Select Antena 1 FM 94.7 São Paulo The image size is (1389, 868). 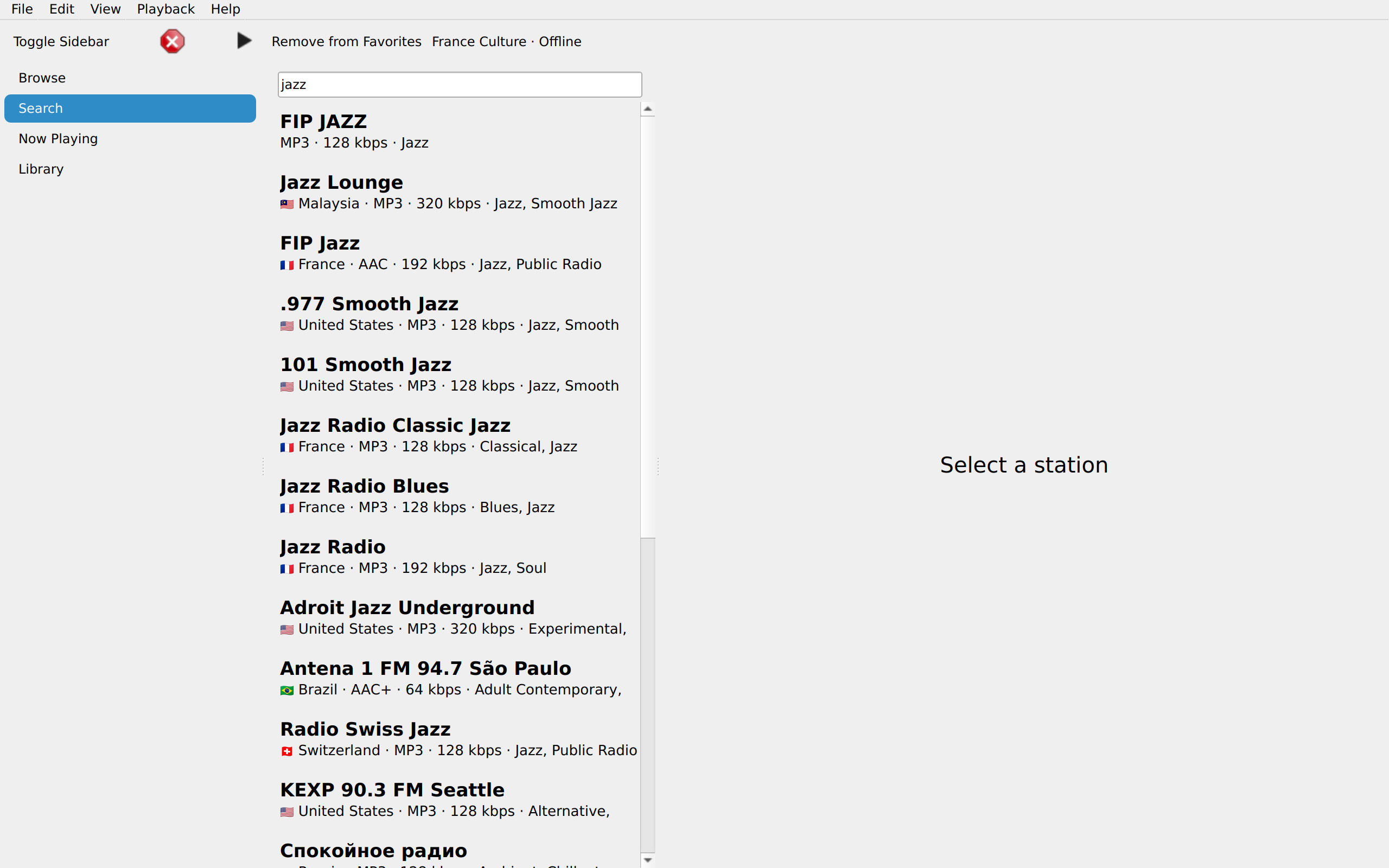pos(459,679)
